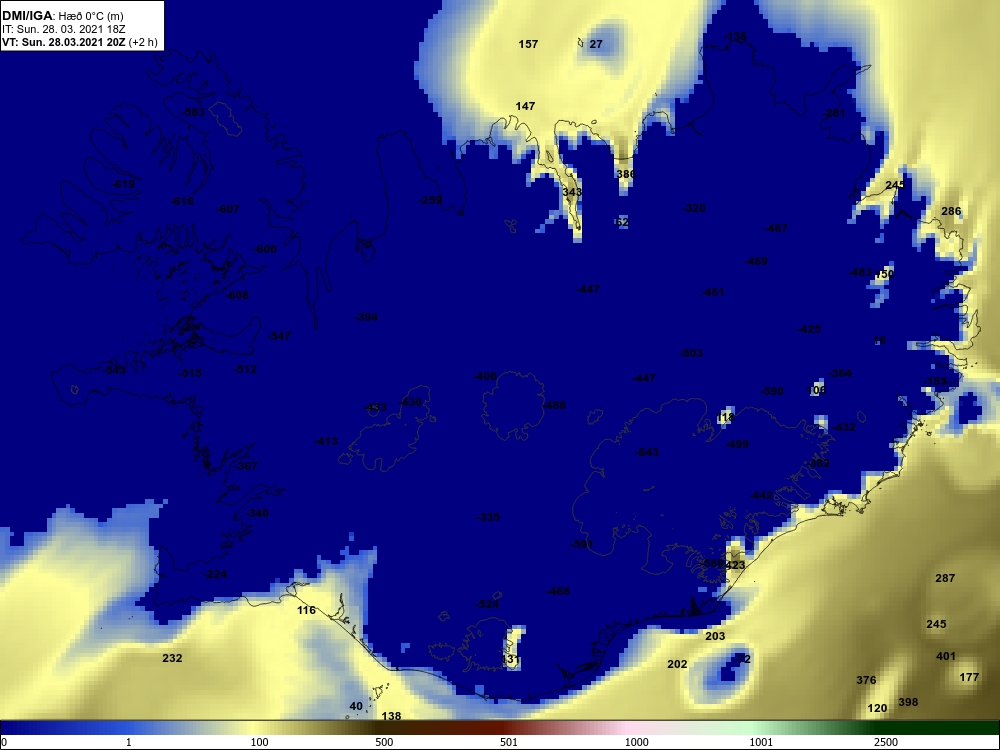Click the 106 height value
1000x750 pixels.
pos(817,390)
